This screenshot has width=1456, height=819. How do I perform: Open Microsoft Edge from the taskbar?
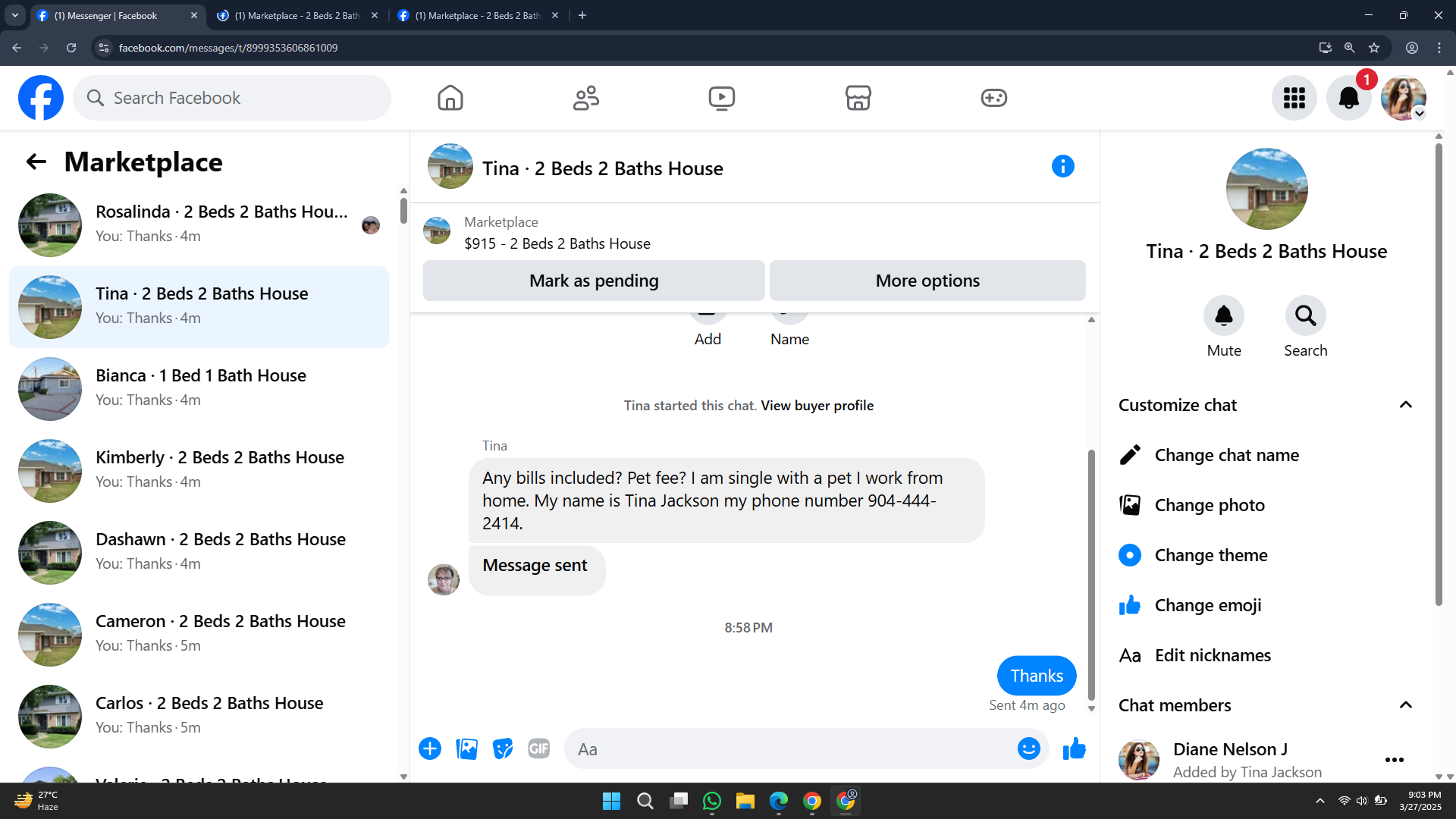pos(779,801)
